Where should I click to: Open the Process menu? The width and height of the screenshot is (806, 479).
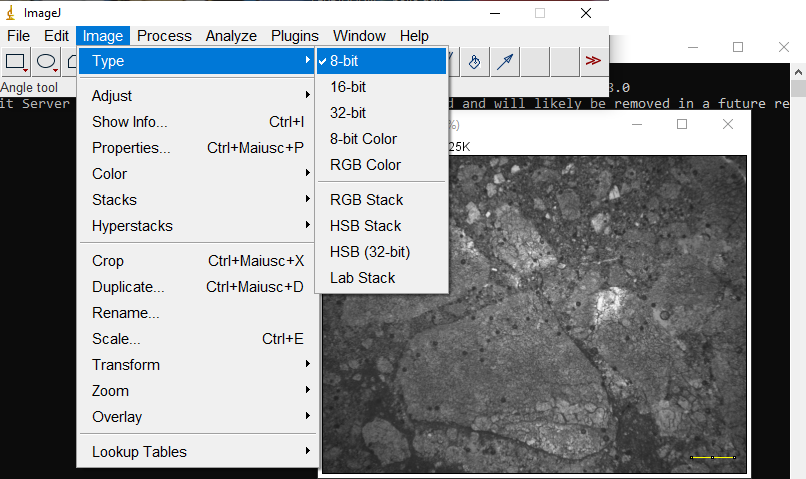pos(164,36)
